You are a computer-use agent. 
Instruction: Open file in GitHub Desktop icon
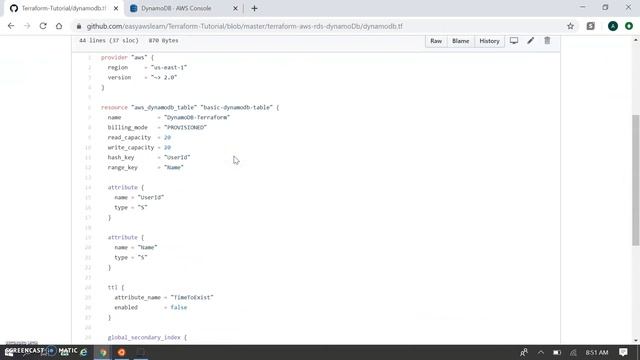tap(514, 41)
